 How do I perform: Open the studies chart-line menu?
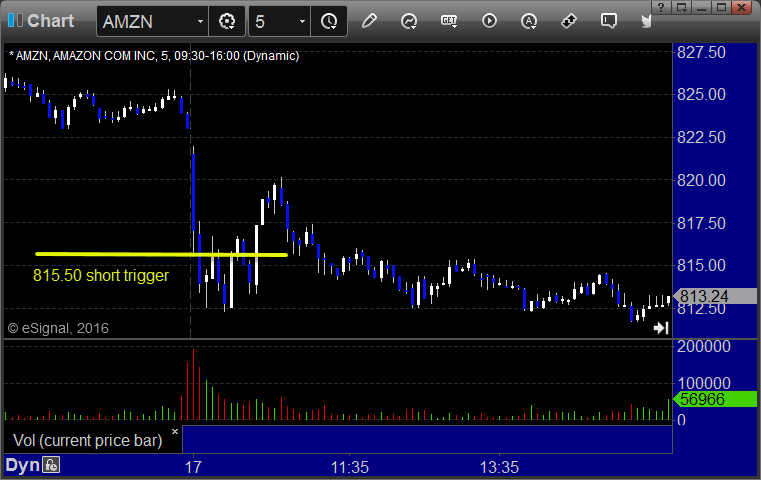pos(409,21)
